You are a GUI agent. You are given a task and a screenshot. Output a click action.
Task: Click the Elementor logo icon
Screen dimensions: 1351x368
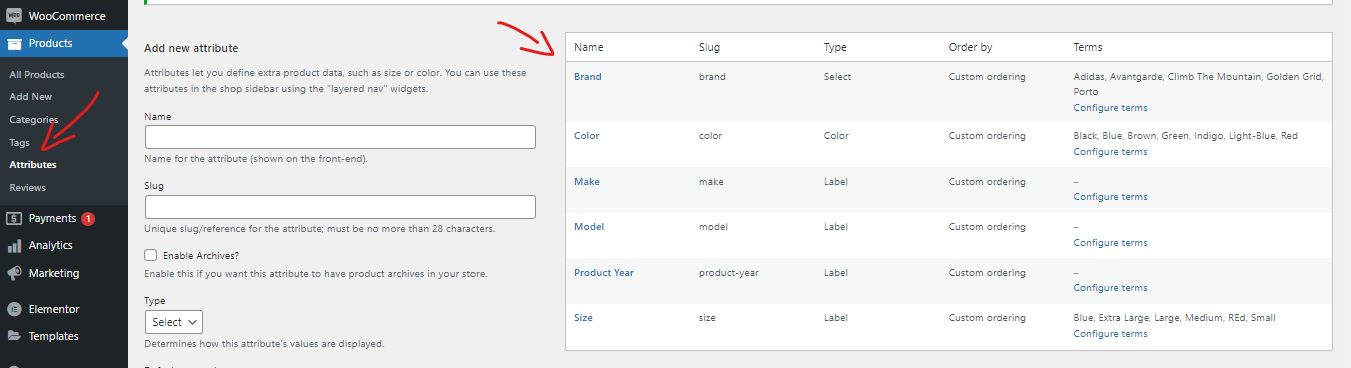tap(15, 309)
